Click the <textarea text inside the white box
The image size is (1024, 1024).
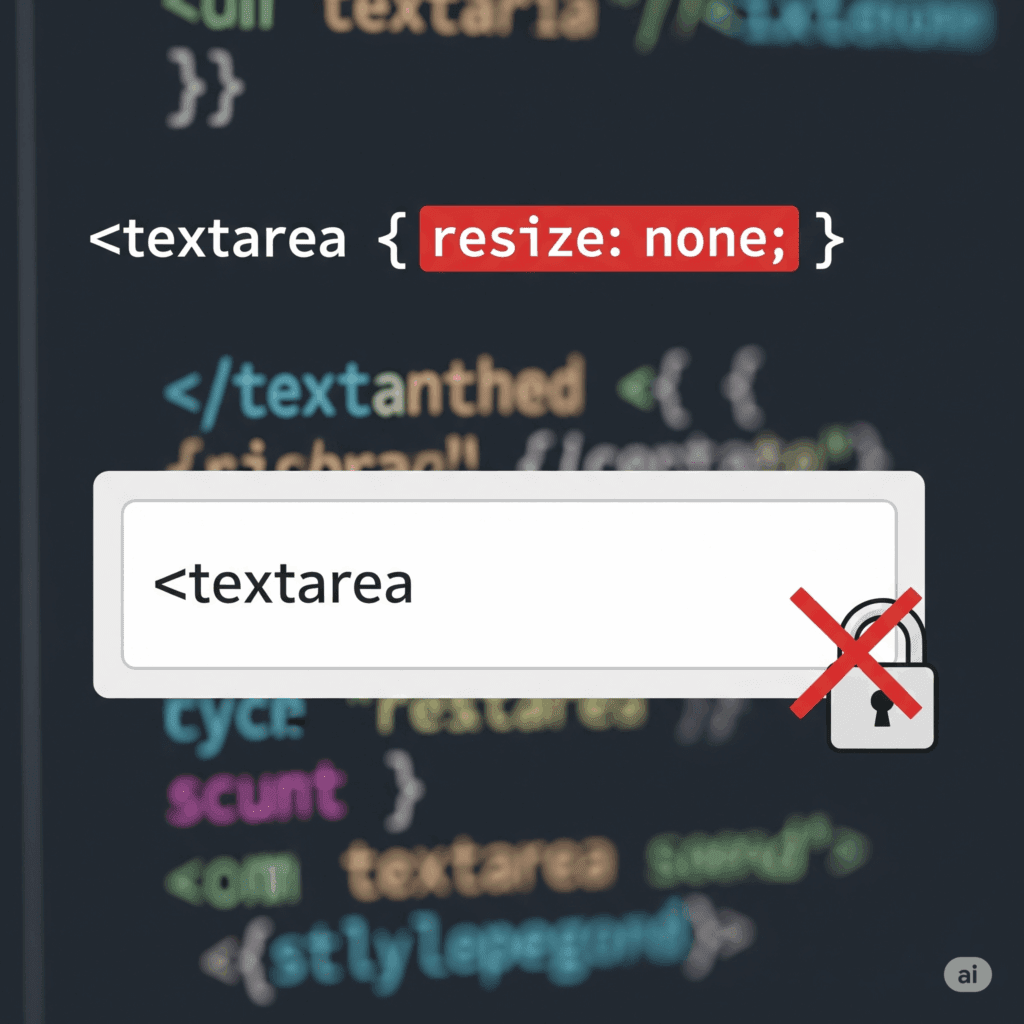pos(283,583)
